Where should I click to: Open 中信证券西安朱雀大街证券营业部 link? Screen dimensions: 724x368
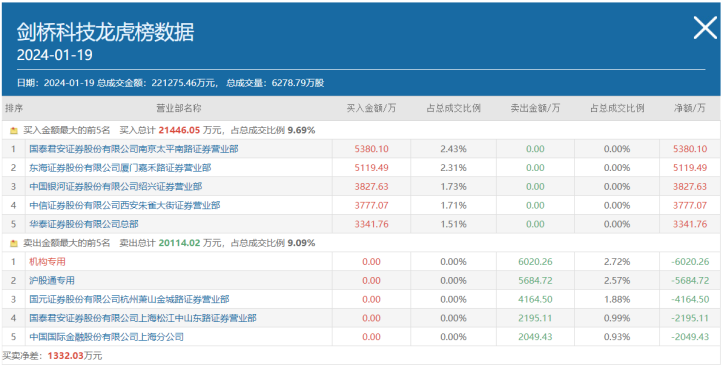pos(125,205)
